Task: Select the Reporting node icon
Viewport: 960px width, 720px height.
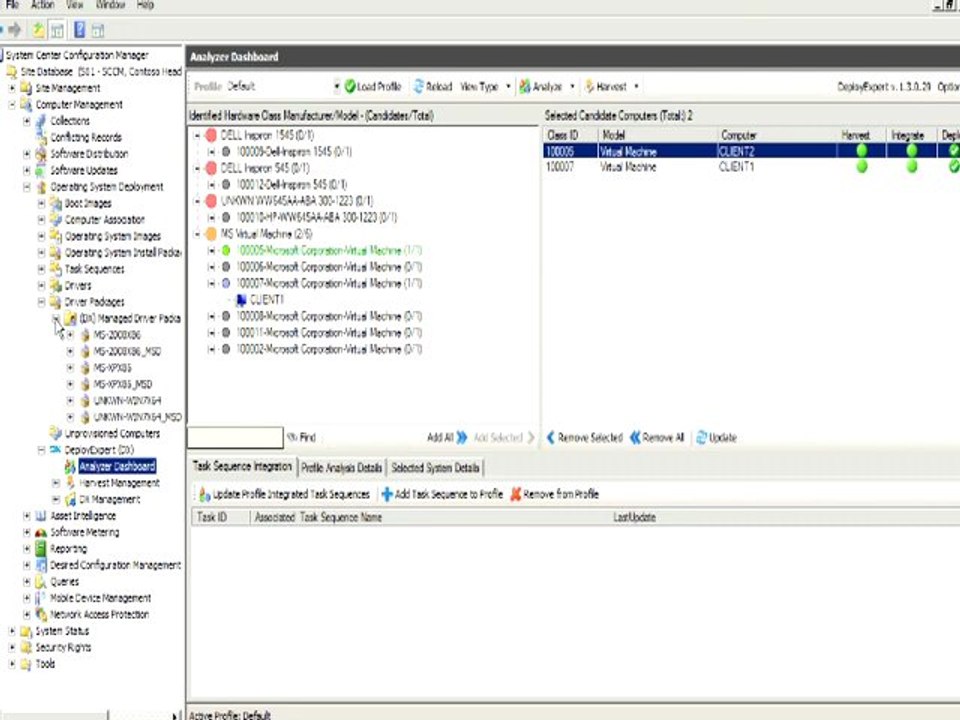Action: click(41, 549)
